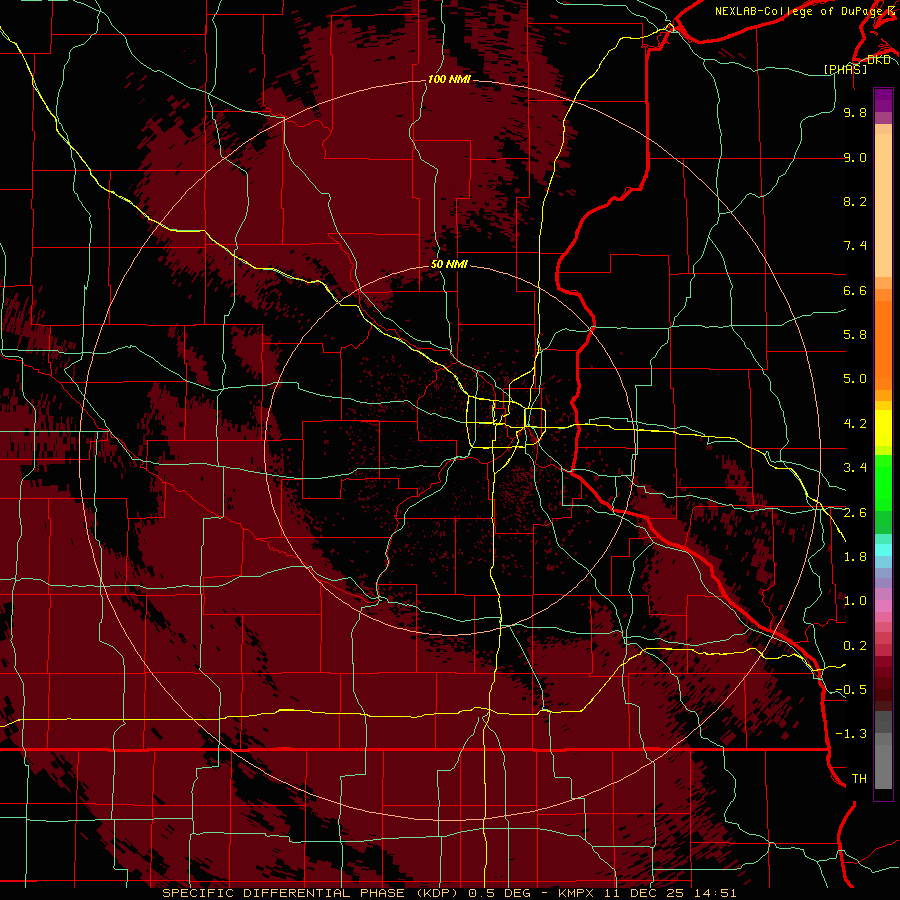This screenshot has height=900, width=900.
Task: Click the 0.2 scale value
Action: click(855, 646)
